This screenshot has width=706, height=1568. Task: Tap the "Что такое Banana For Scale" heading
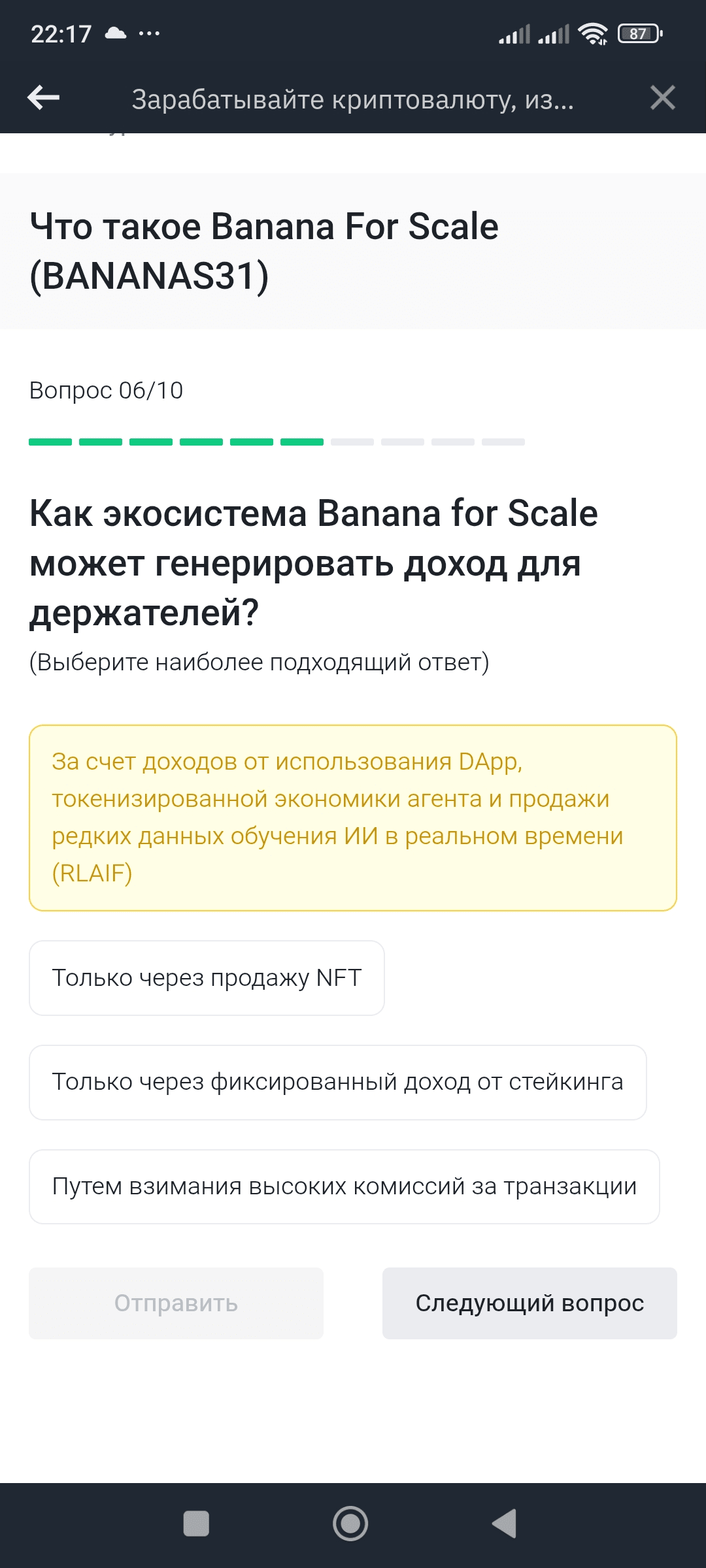[264, 251]
